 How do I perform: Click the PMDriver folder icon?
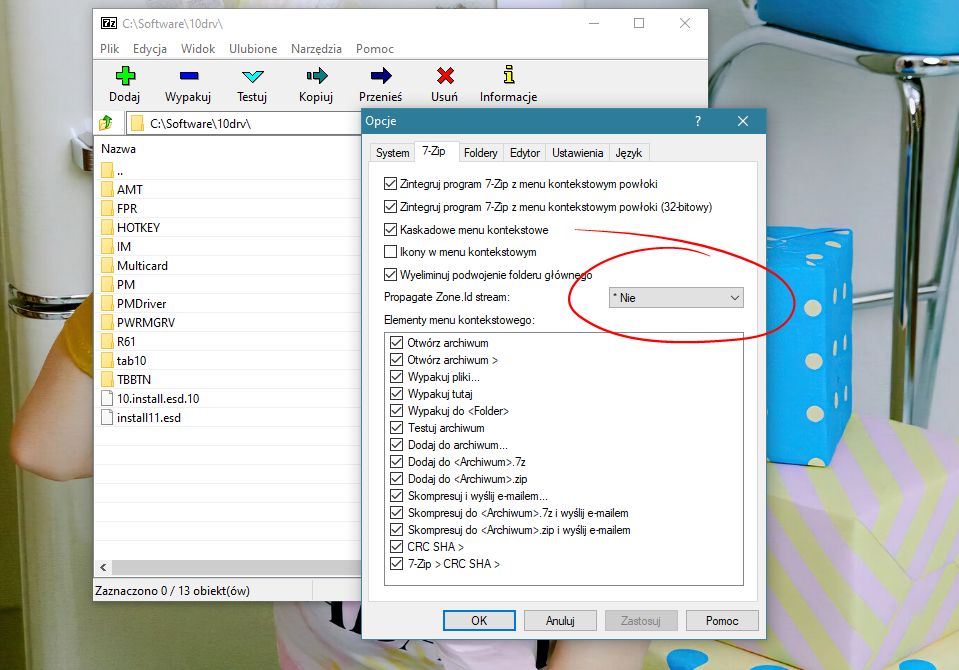(107, 303)
